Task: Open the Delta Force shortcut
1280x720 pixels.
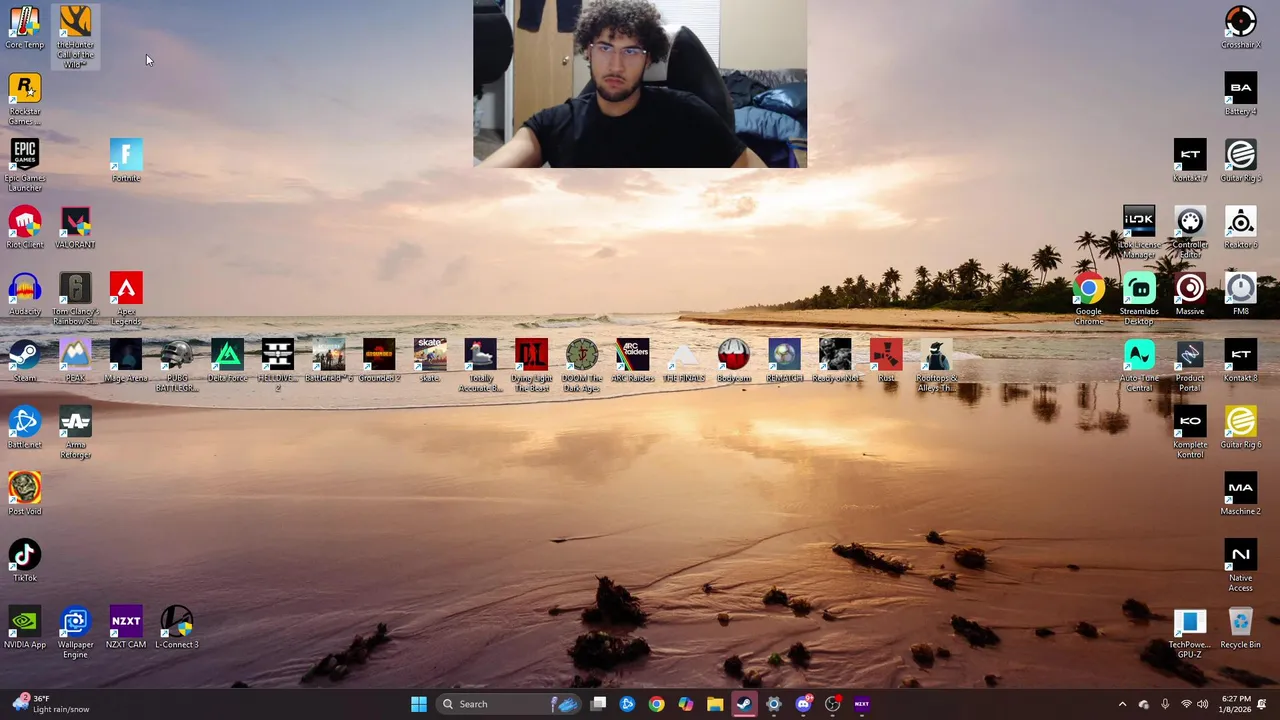Action: pos(227,361)
